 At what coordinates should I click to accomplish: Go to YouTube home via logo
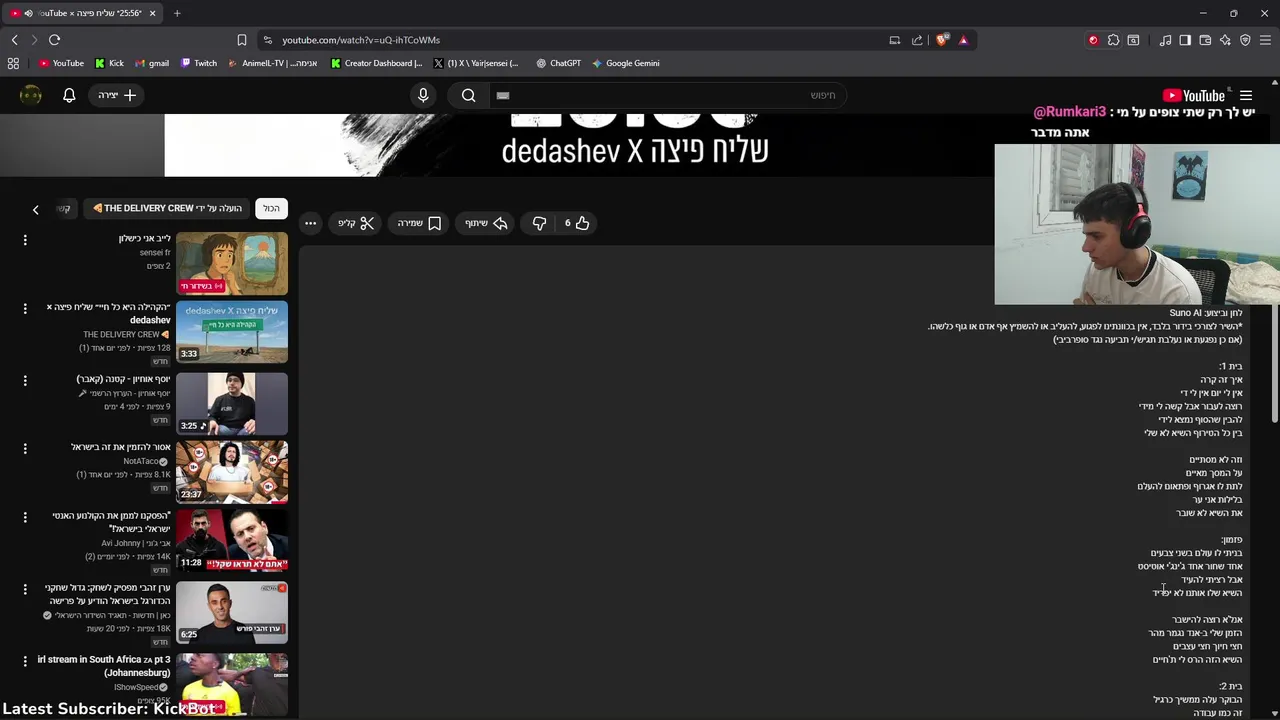1193,95
